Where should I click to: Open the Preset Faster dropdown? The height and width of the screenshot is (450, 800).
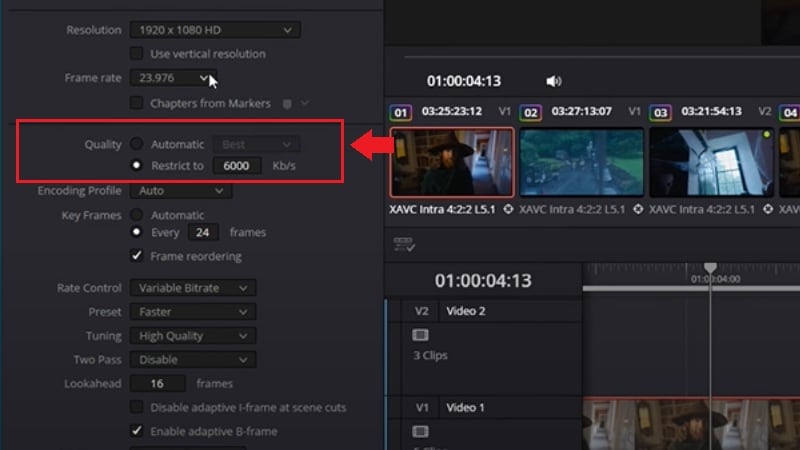point(193,312)
